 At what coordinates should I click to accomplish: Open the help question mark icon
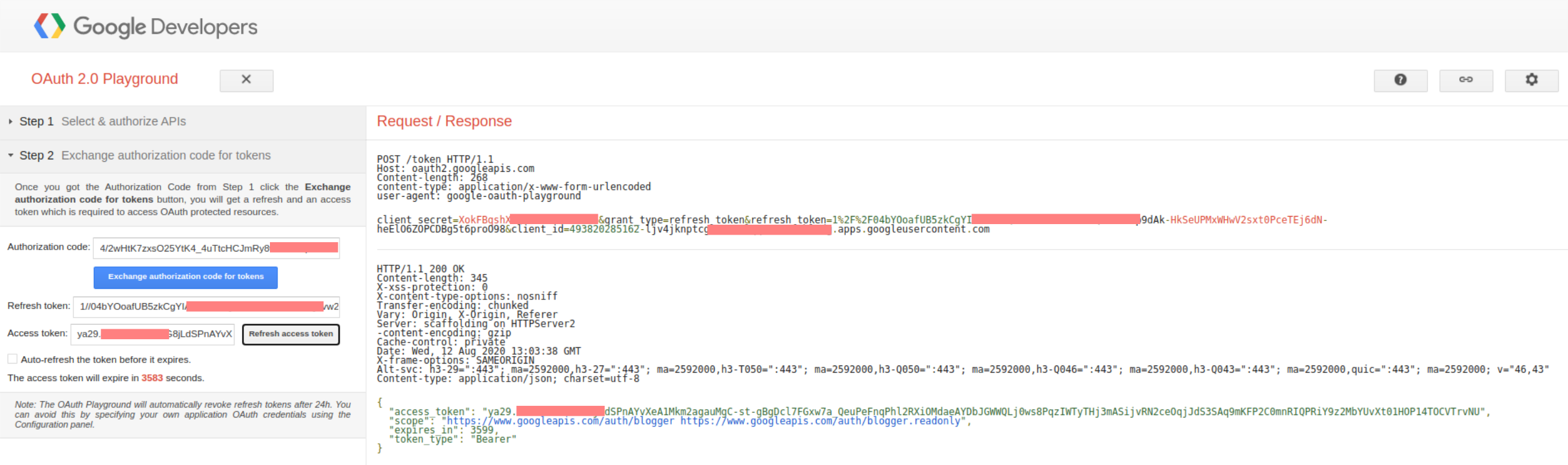tap(1401, 80)
